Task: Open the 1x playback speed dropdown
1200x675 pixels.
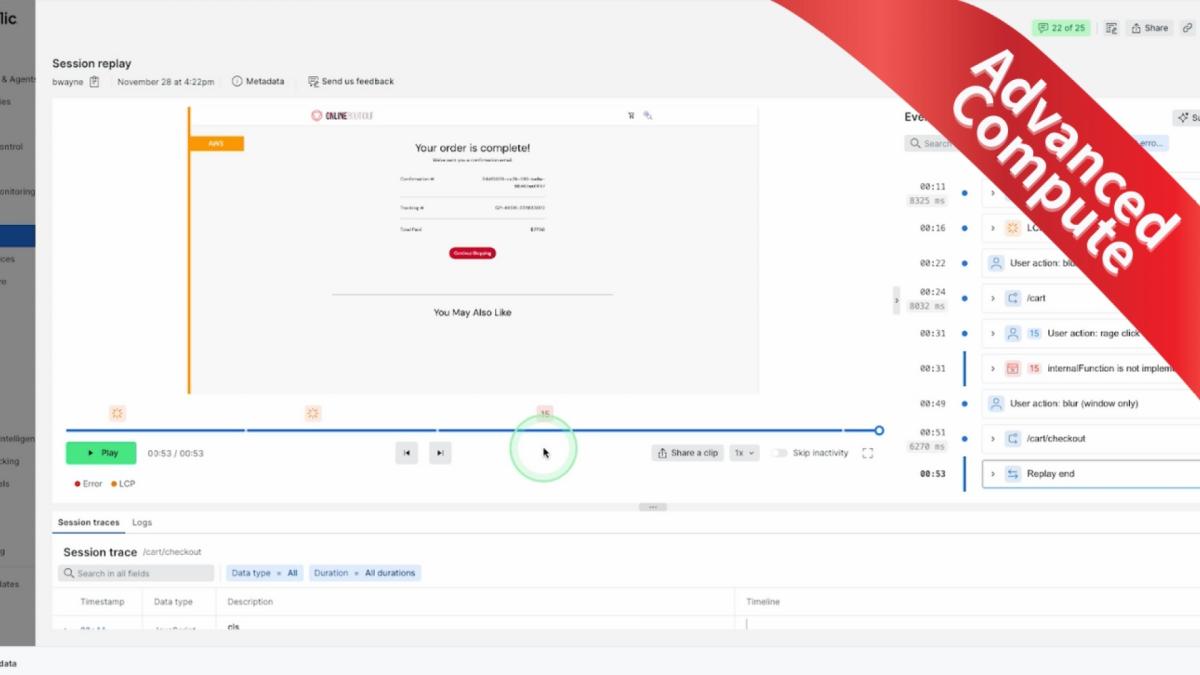Action: [x=744, y=453]
